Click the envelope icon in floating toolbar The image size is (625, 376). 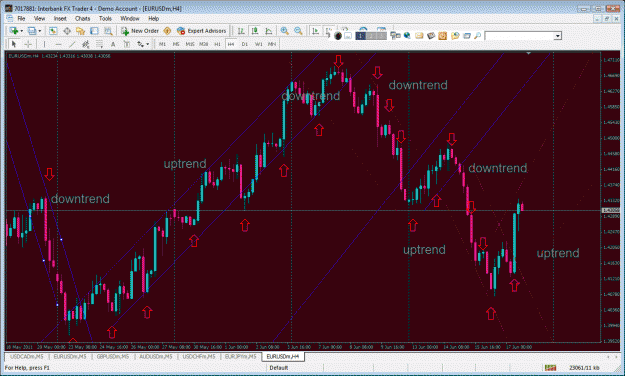coord(419,35)
